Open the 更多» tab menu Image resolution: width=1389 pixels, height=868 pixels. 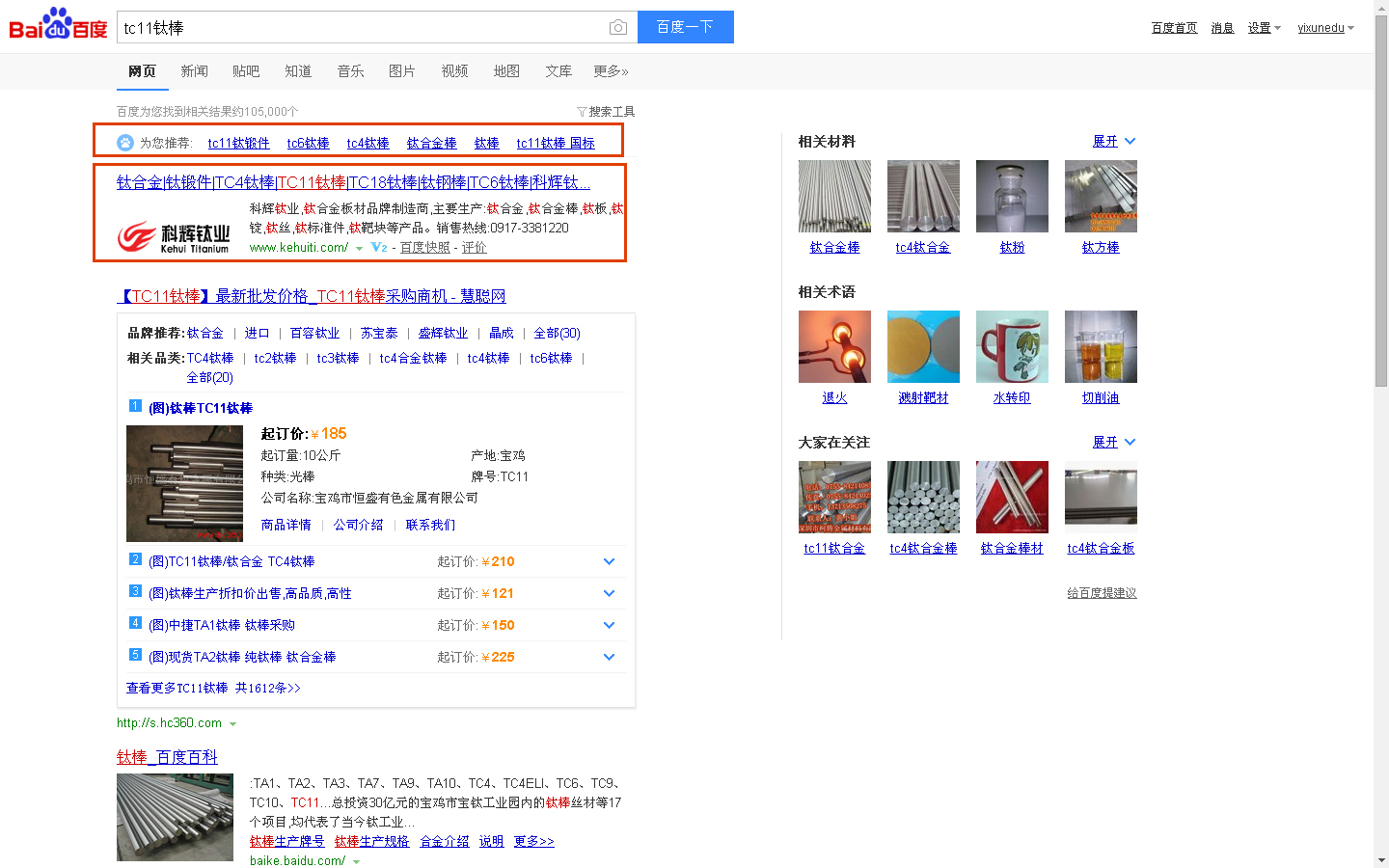[611, 71]
